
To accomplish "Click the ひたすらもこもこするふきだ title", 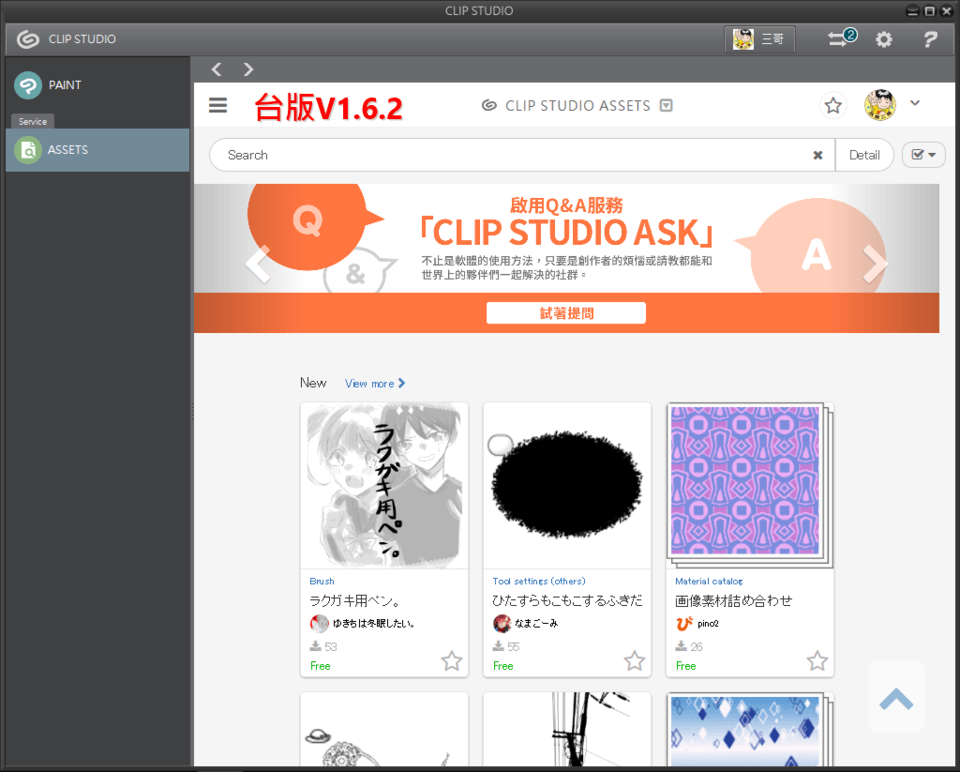I will point(568,601).
